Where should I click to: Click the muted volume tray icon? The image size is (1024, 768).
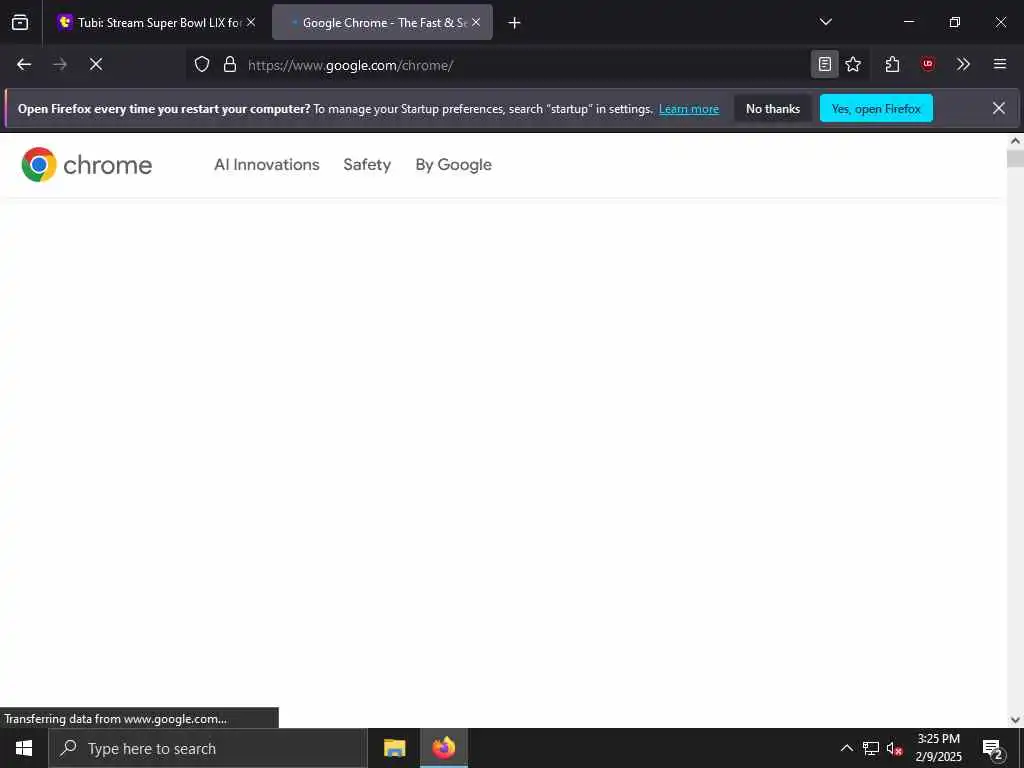point(894,748)
